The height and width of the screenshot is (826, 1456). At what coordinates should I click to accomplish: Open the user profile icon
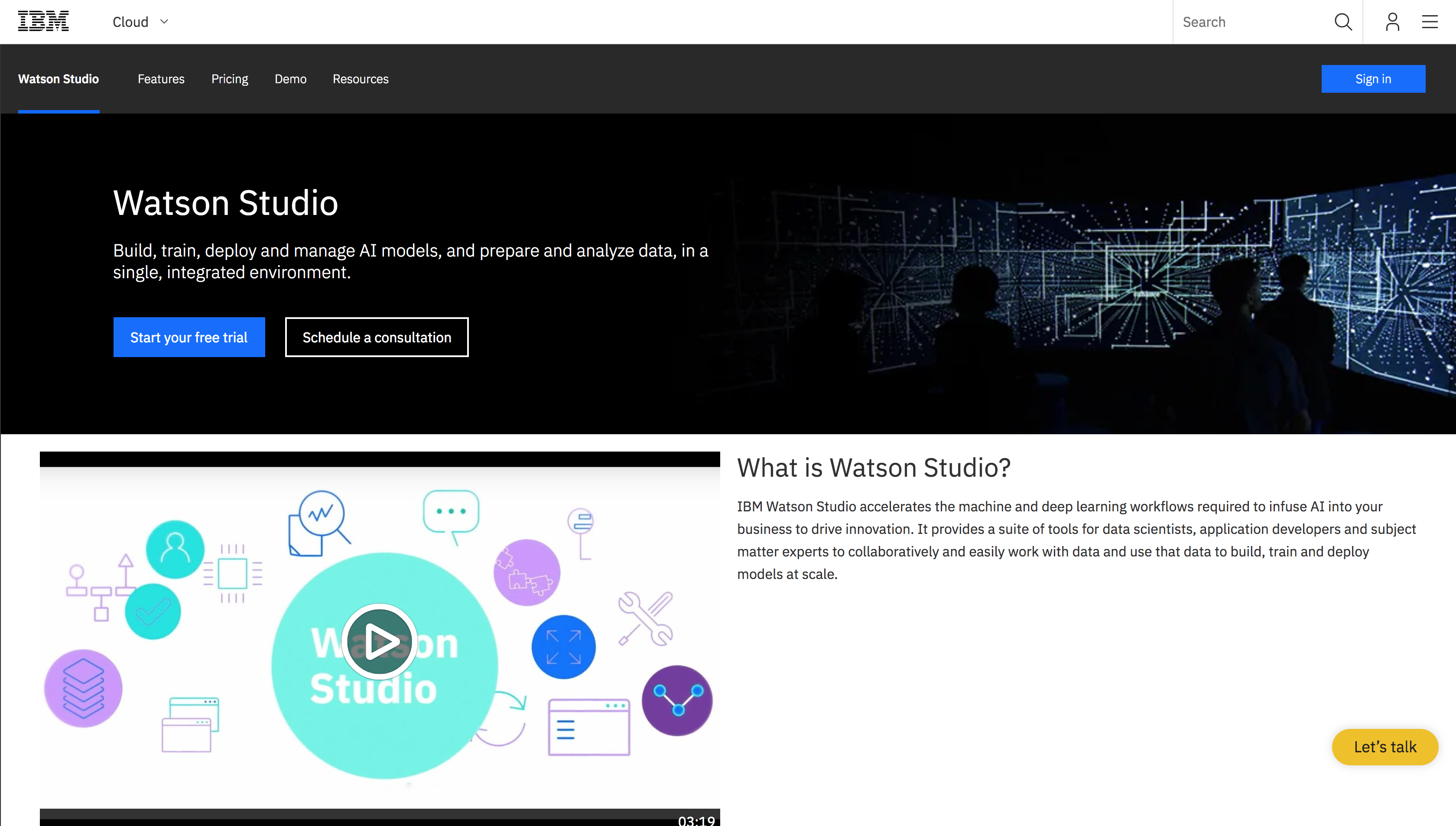(x=1392, y=22)
